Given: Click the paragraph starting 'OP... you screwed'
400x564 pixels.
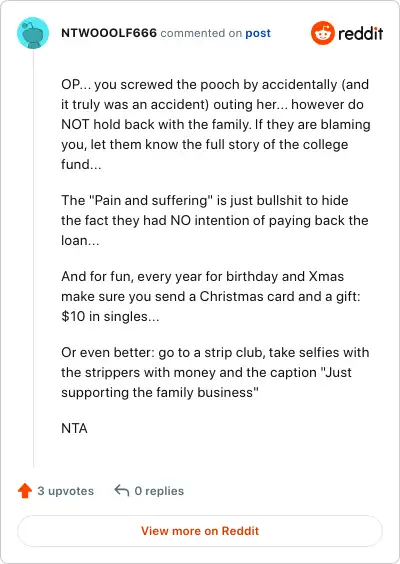Looking at the screenshot, I should pyautogui.click(x=215, y=124).
